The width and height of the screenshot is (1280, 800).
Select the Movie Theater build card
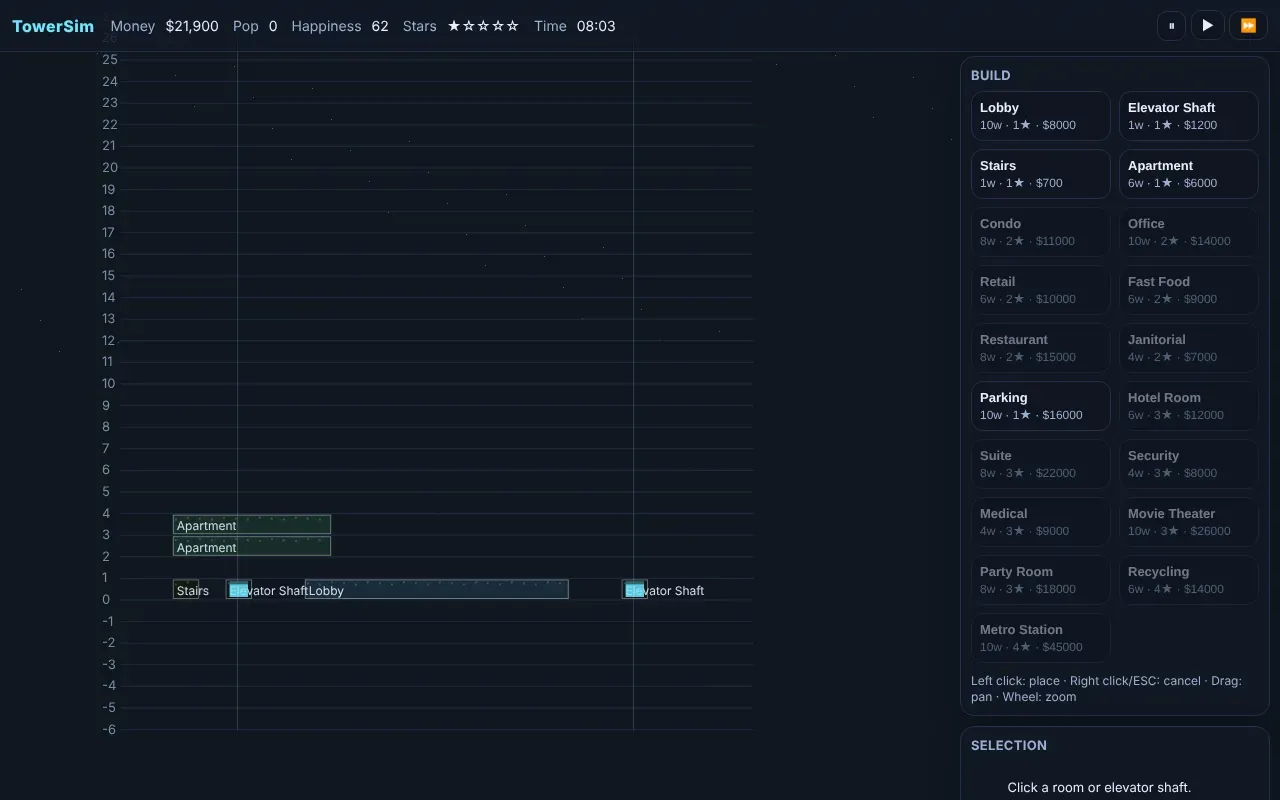click(x=1189, y=522)
